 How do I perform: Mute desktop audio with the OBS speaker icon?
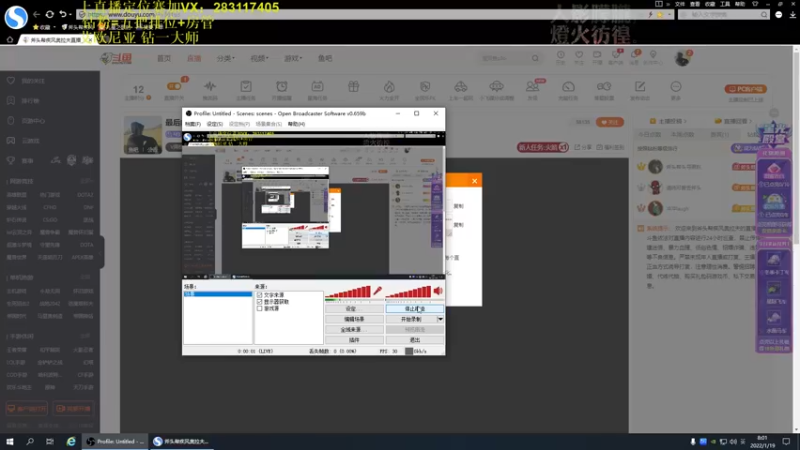coord(438,291)
